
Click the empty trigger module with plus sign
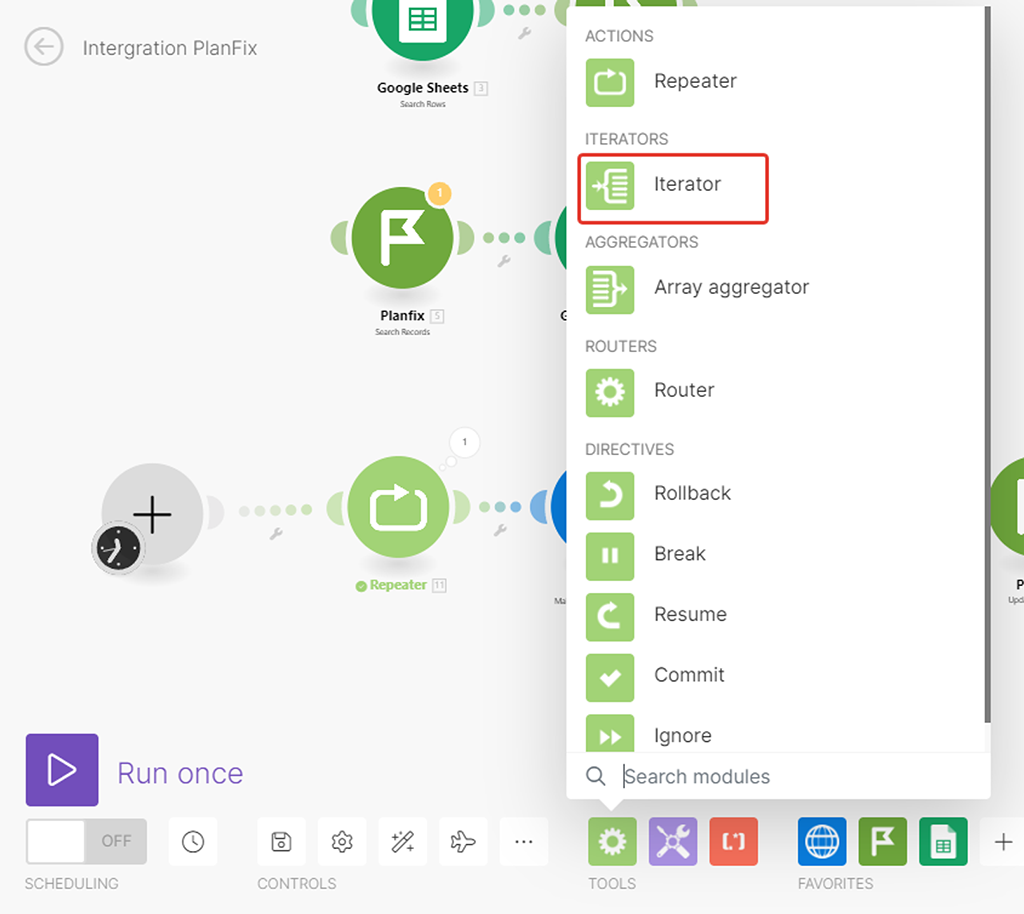[152, 514]
